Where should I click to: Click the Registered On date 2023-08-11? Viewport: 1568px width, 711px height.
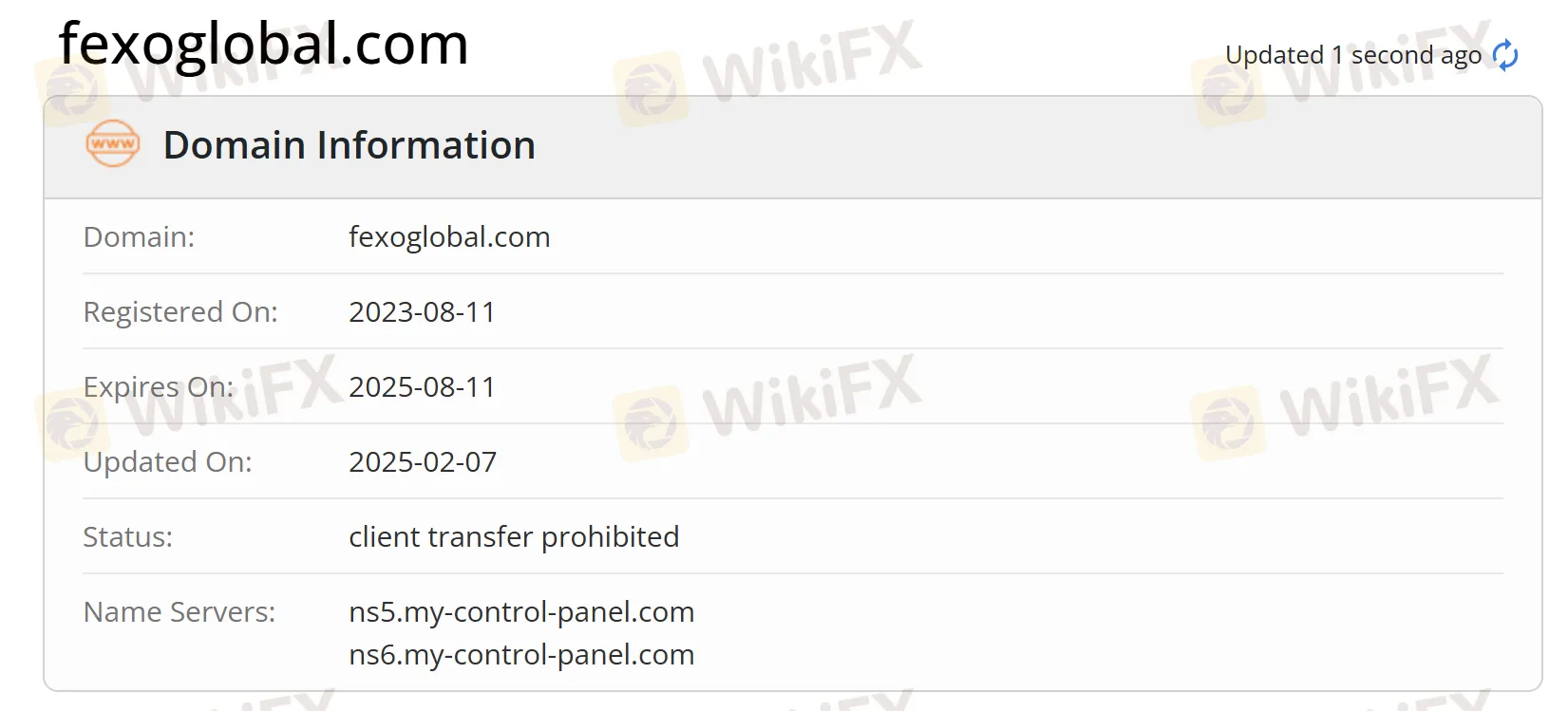coord(422,311)
